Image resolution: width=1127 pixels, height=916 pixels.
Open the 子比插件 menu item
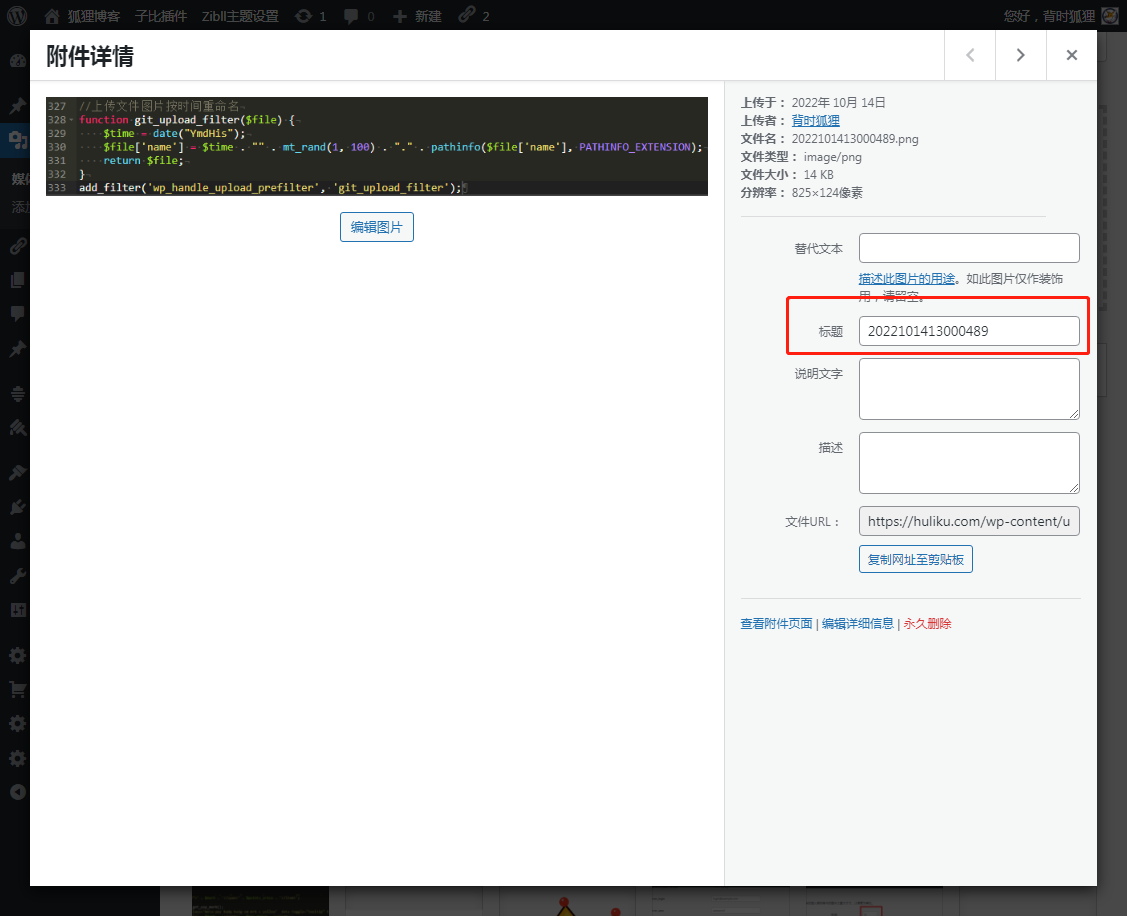(x=162, y=16)
